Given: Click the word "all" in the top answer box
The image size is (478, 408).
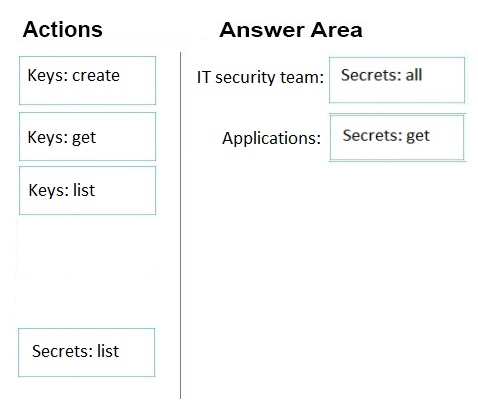Looking at the screenshot, I should coord(414,75).
